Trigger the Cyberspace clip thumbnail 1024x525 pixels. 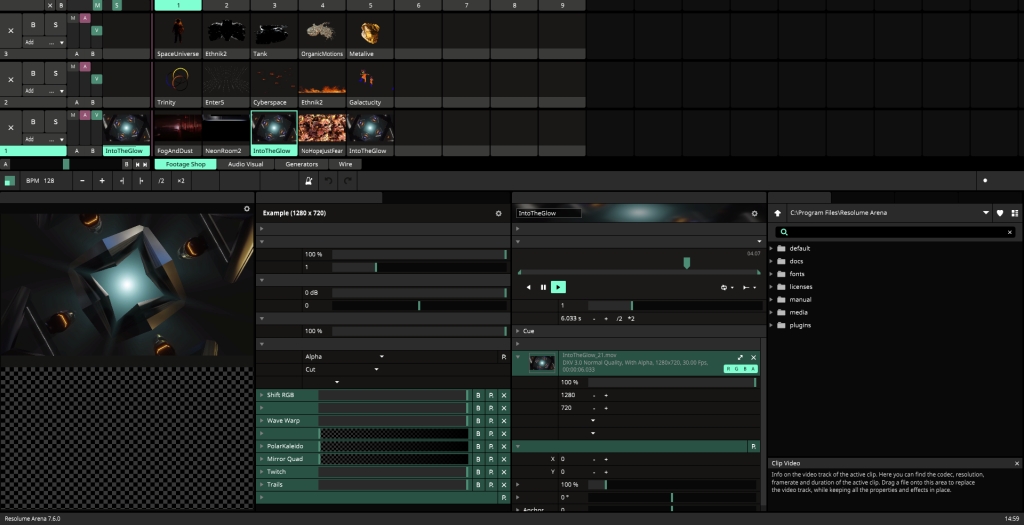274,82
